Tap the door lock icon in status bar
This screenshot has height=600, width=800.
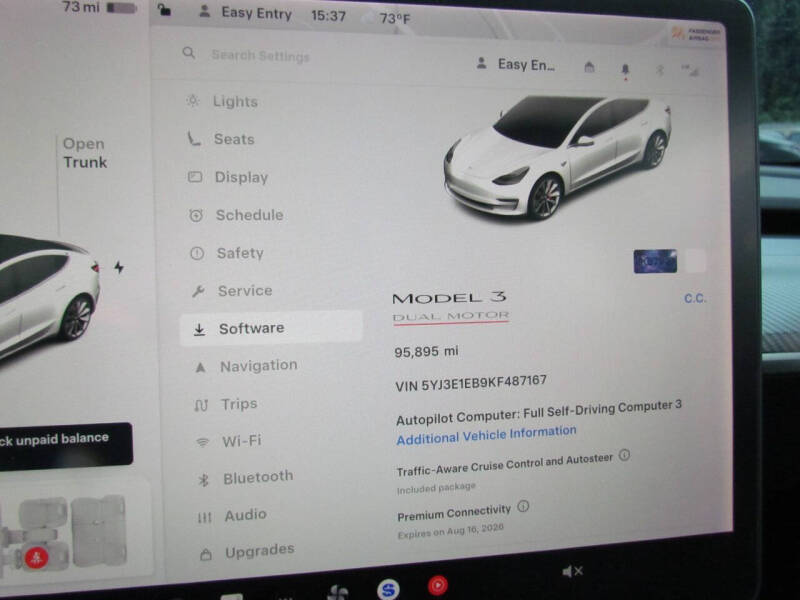click(x=164, y=10)
